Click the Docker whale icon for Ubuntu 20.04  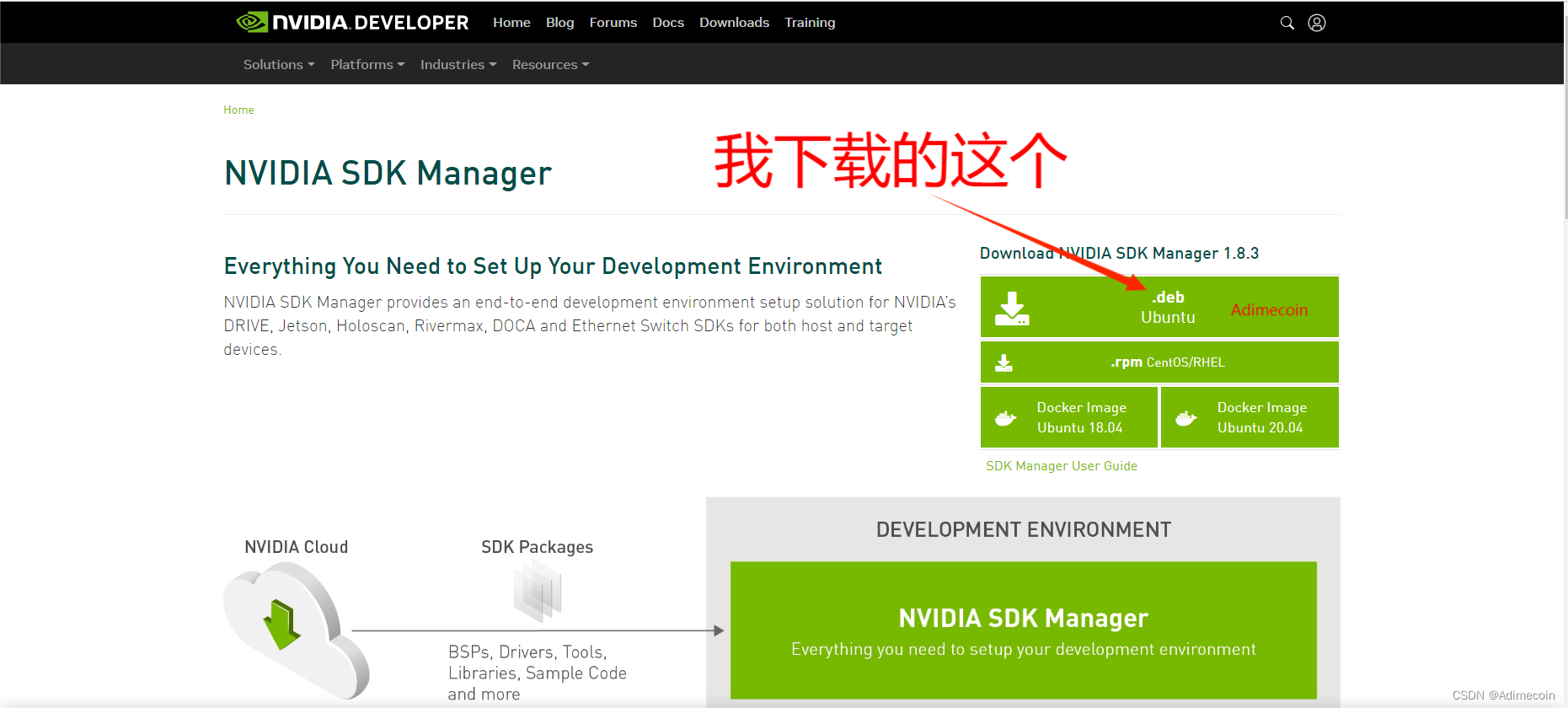(x=1186, y=418)
